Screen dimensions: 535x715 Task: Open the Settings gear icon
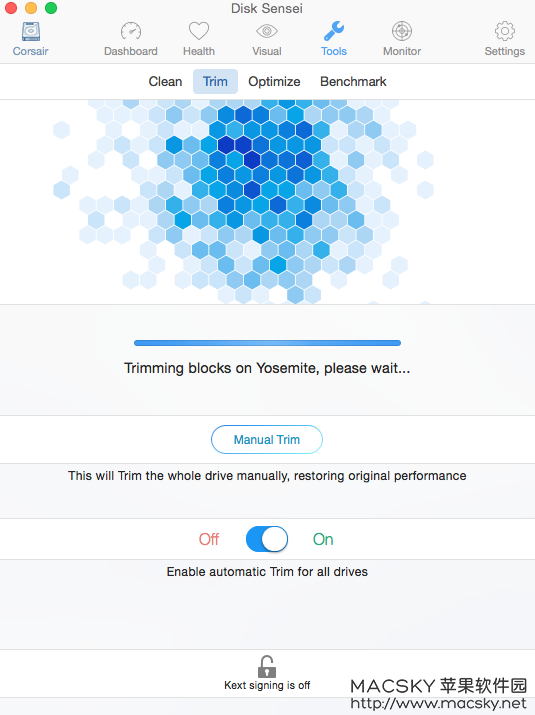click(x=504, y=31)
